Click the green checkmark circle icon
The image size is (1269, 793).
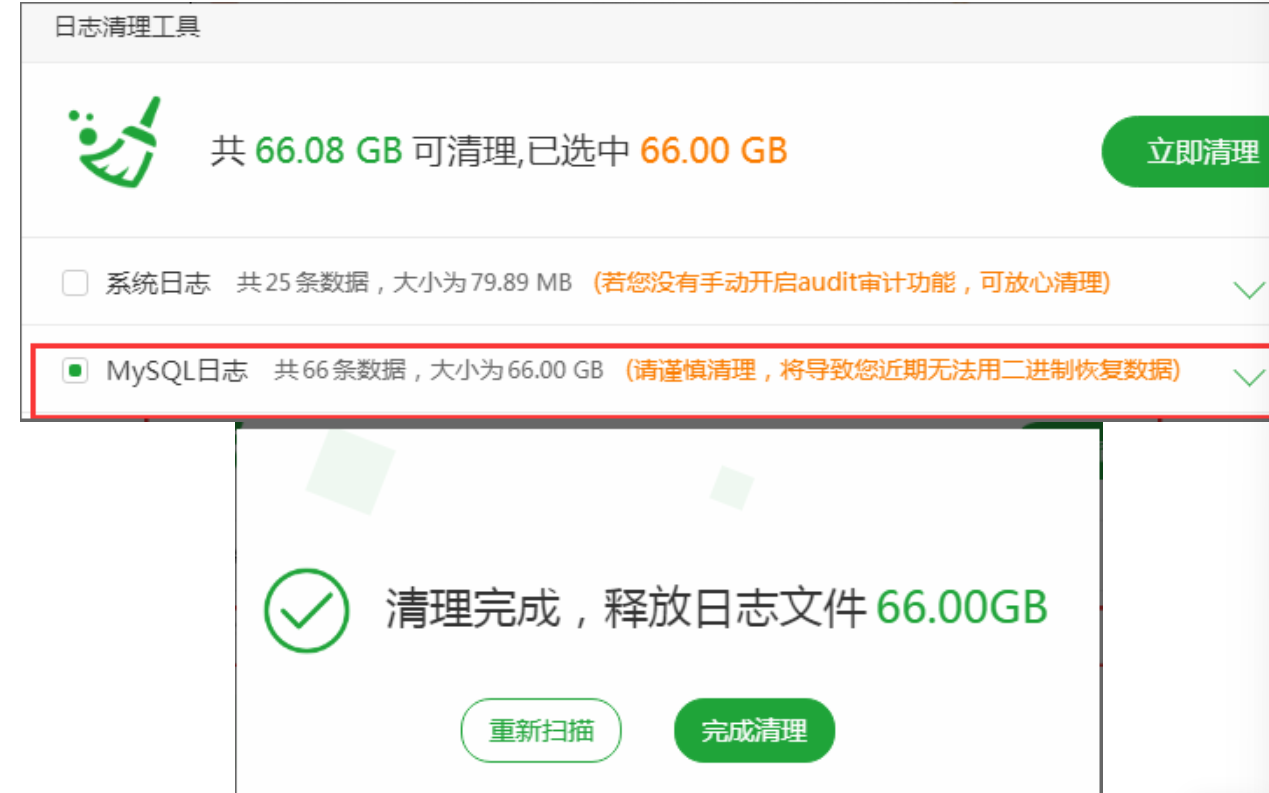[306, 610]
